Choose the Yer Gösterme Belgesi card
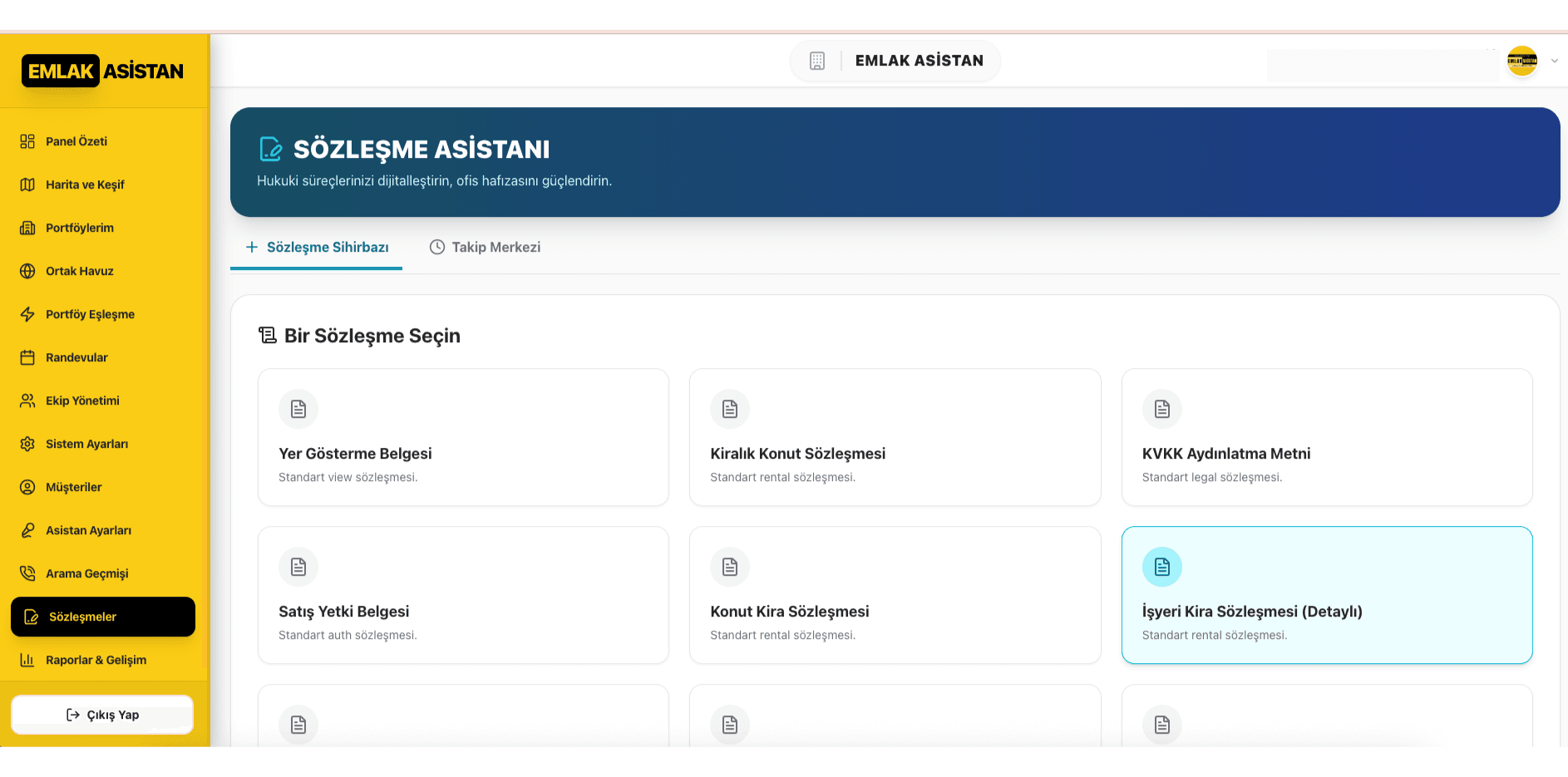This screenshot has height=777, width=1568. (463, 437)
